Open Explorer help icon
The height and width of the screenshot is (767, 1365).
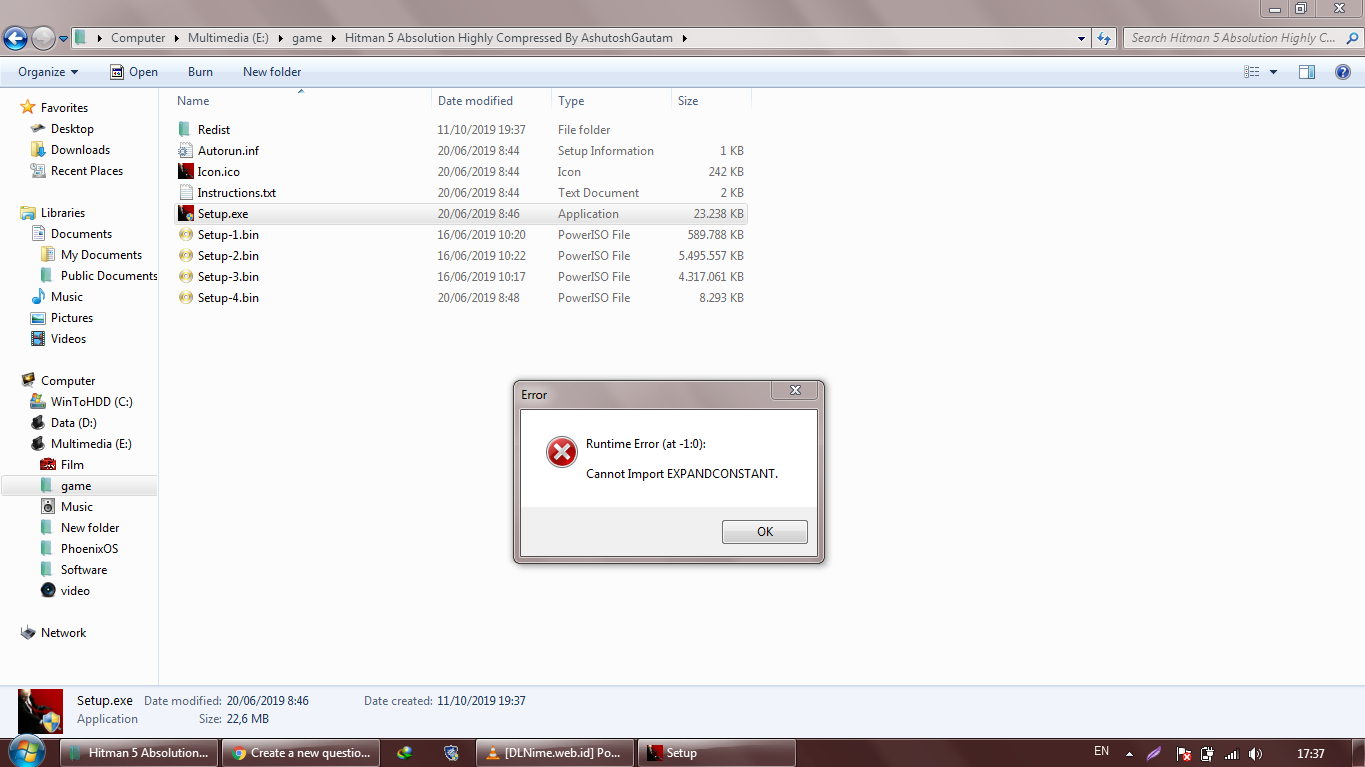[x=1343, y=72]
